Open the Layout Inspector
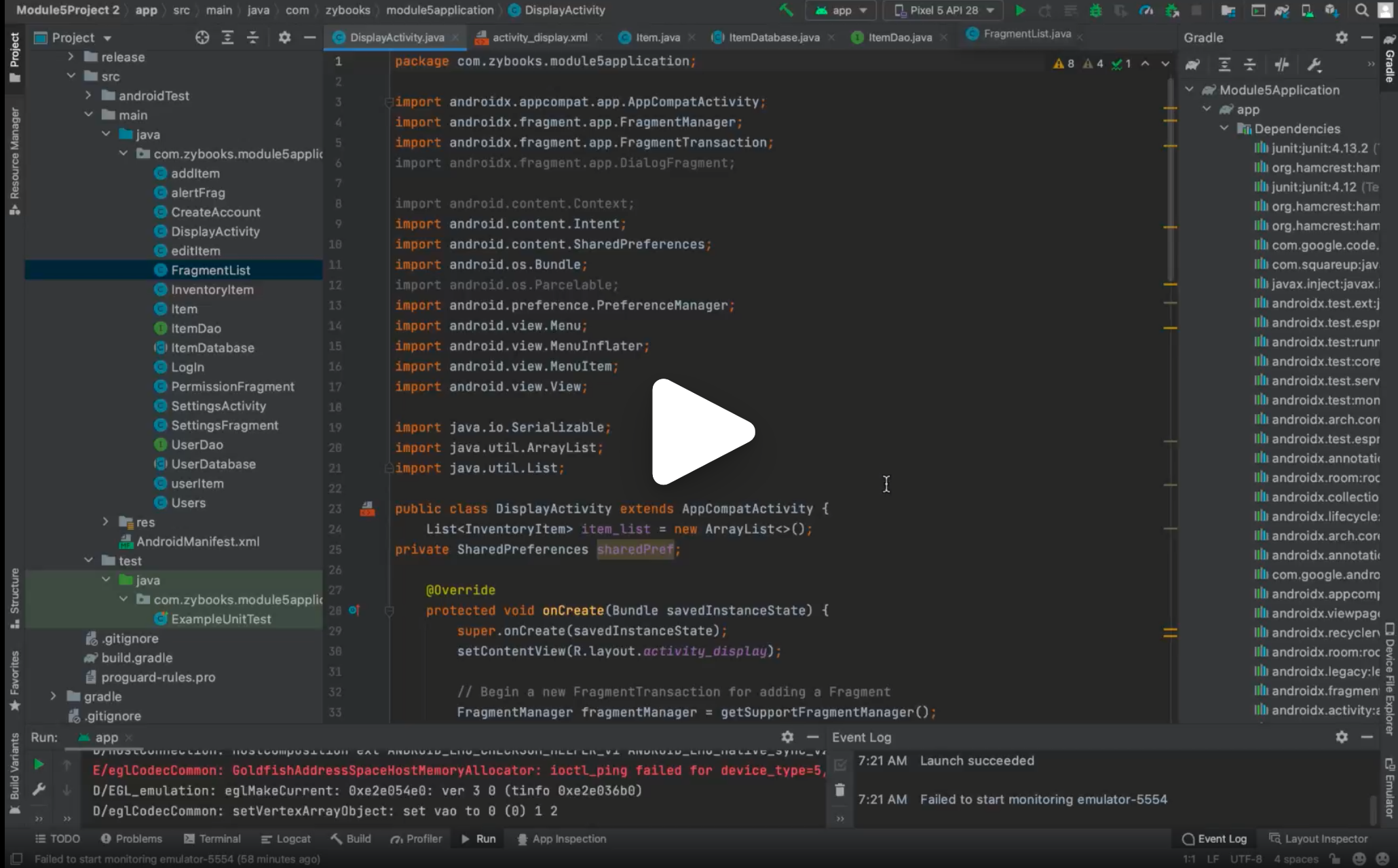The image size is (1398, 868). coord(1319,839)
